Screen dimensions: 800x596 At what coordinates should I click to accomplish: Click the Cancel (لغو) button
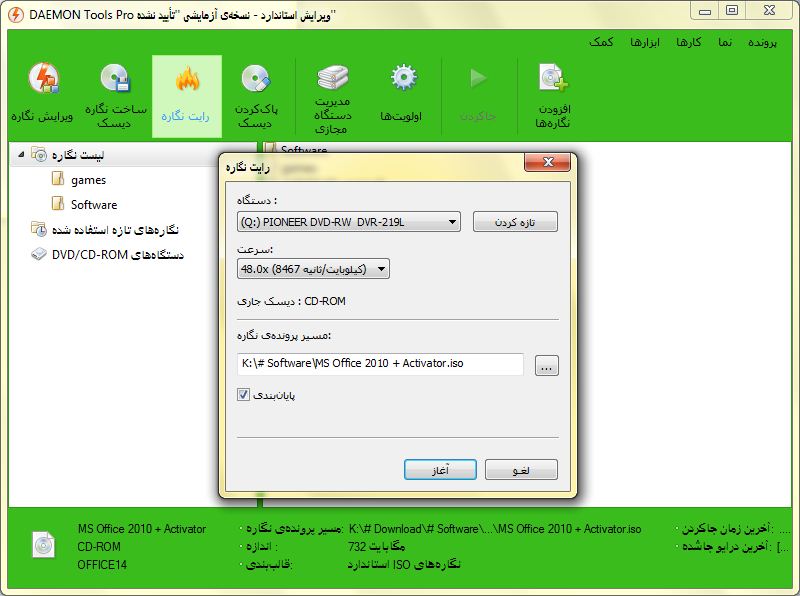(520, 469)
